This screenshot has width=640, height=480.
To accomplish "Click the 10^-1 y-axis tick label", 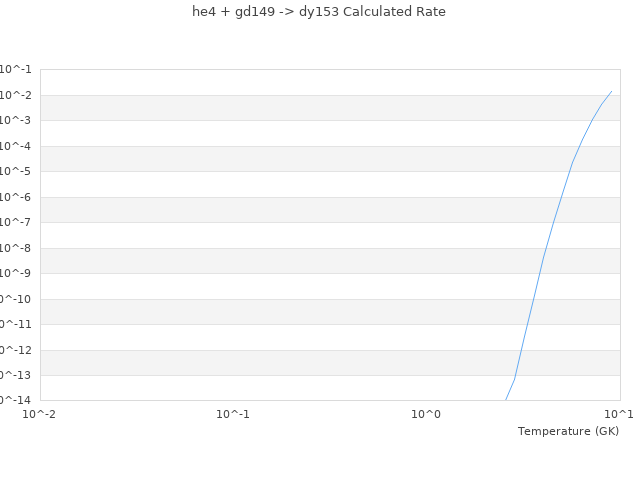I will (x=15, y=70).
